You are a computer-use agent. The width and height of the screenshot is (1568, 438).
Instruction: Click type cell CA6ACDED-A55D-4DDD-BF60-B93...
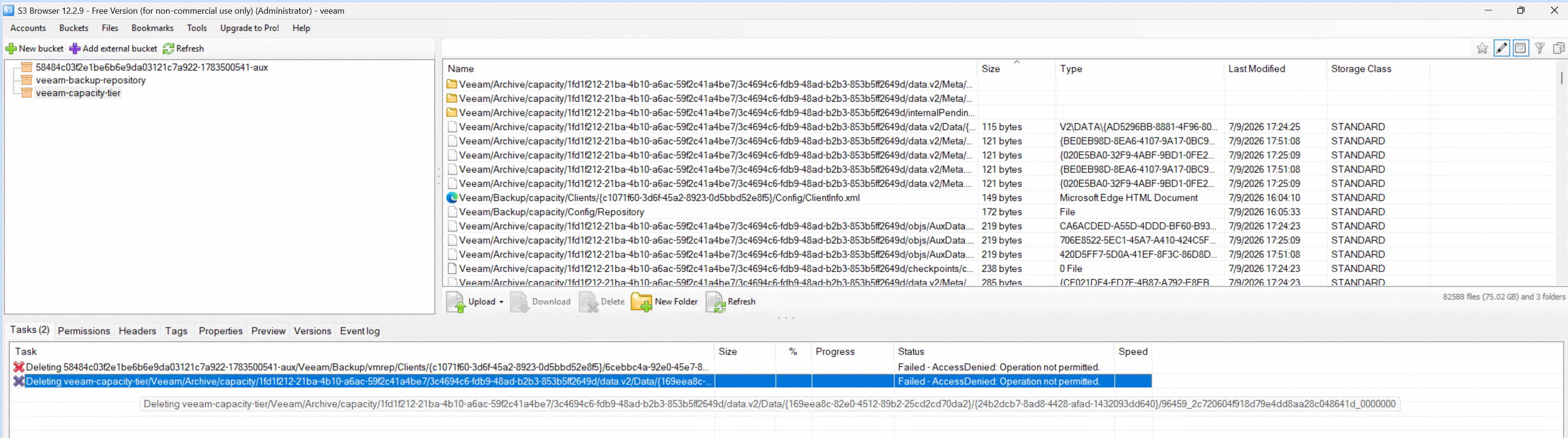(x=1138, y=226)
